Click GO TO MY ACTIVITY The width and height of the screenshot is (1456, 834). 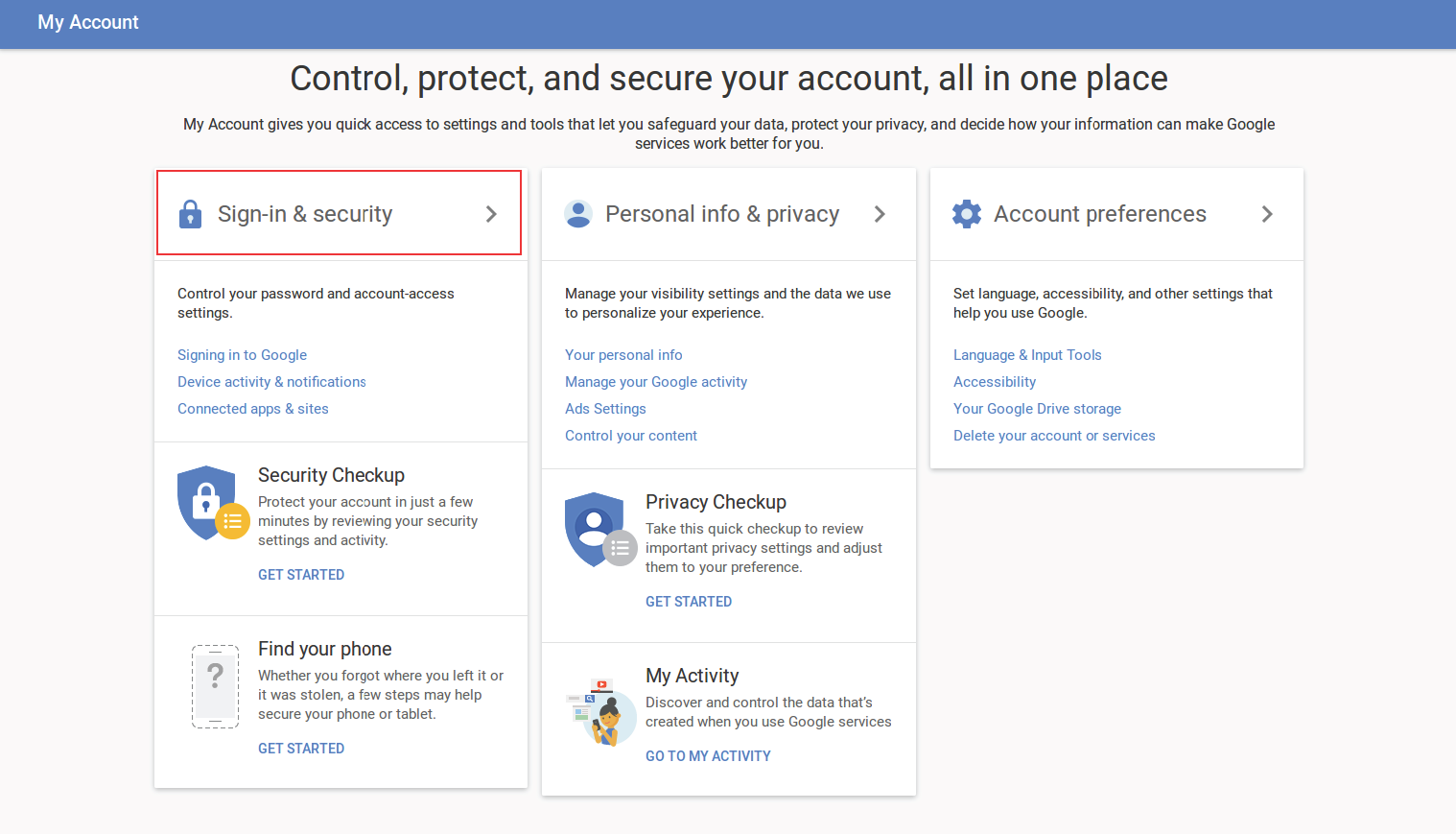pyautogui.click(x=708, y=756)
